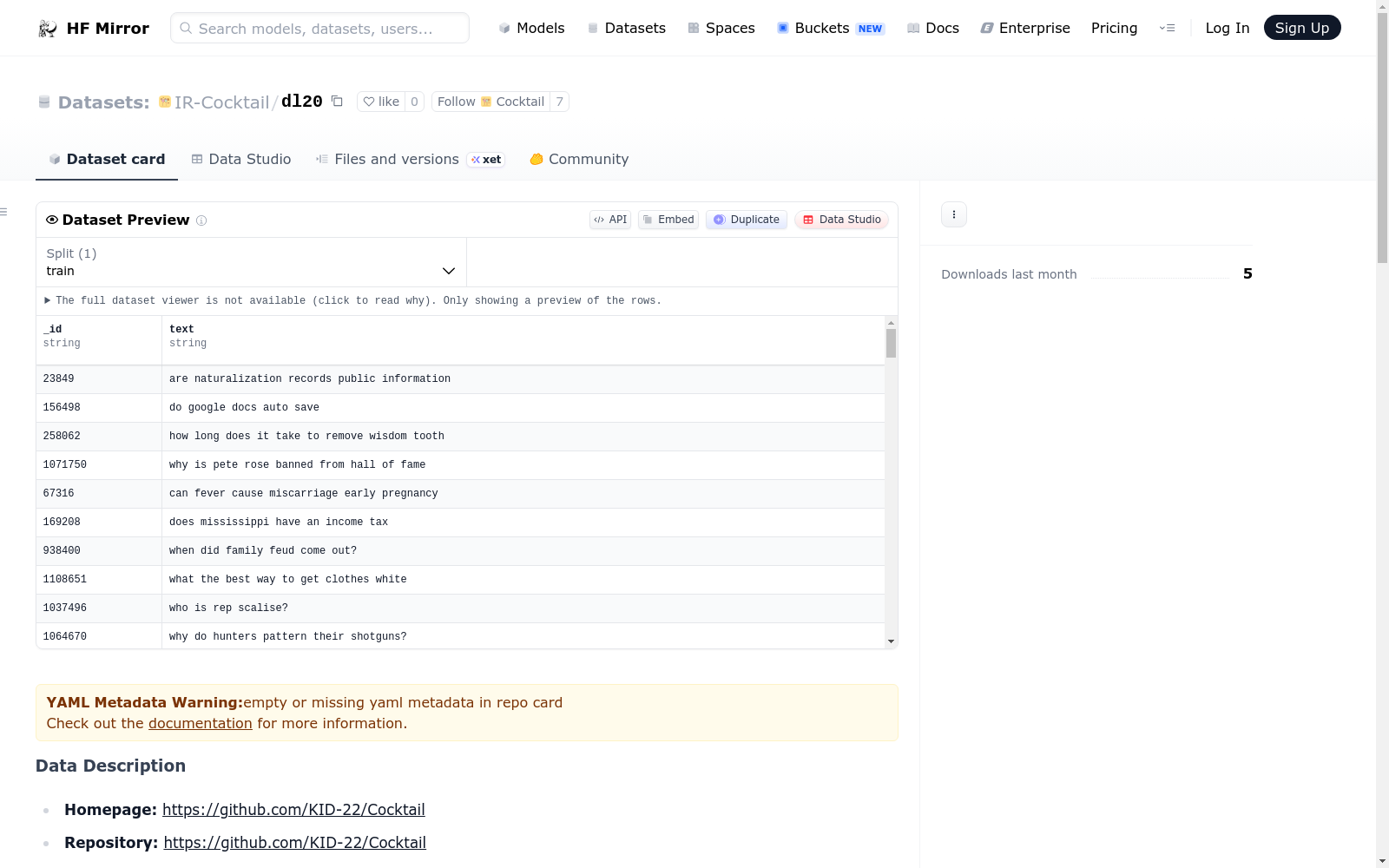Select cell 'do google docs auto save'
The height and width of the screenshot is (868, 1389).
click(523, 408)
